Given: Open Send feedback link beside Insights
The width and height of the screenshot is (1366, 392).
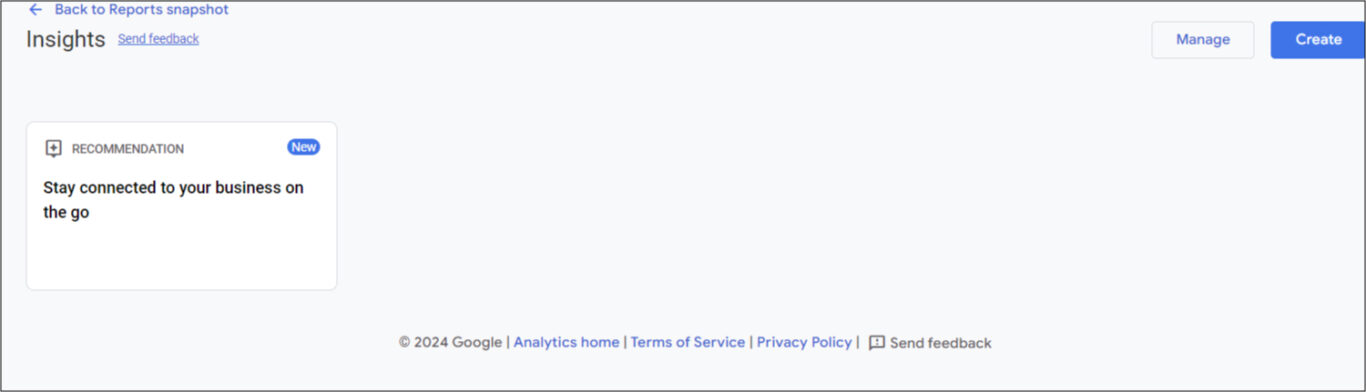Looking at the screenshot, I should point(158,39).
